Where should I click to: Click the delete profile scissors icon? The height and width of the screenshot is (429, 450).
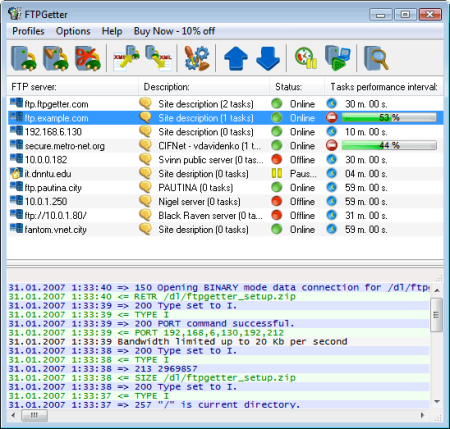point(88,58)
